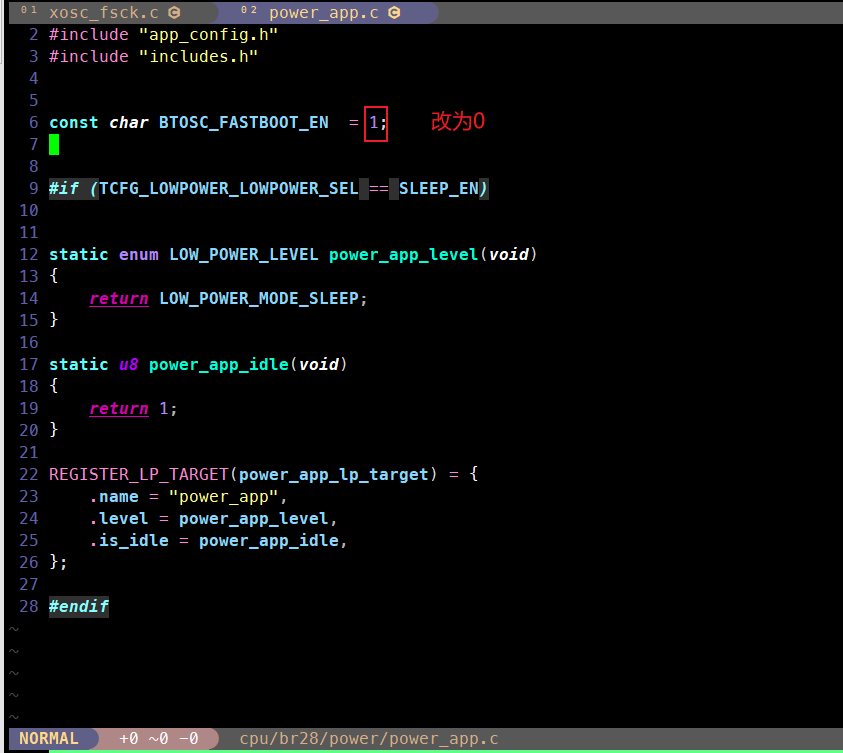Select the power_app.c buffer tab
843x753 pixels.
pos(324,12)
